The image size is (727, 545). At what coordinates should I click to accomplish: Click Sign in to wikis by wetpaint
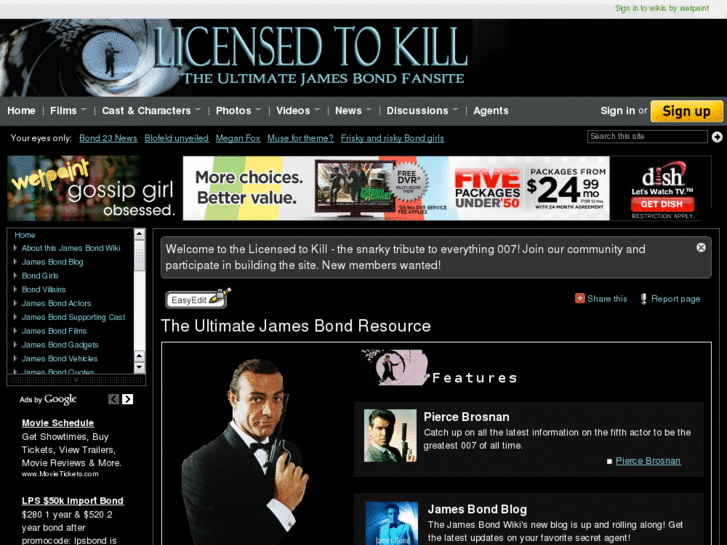pos(662,8)
